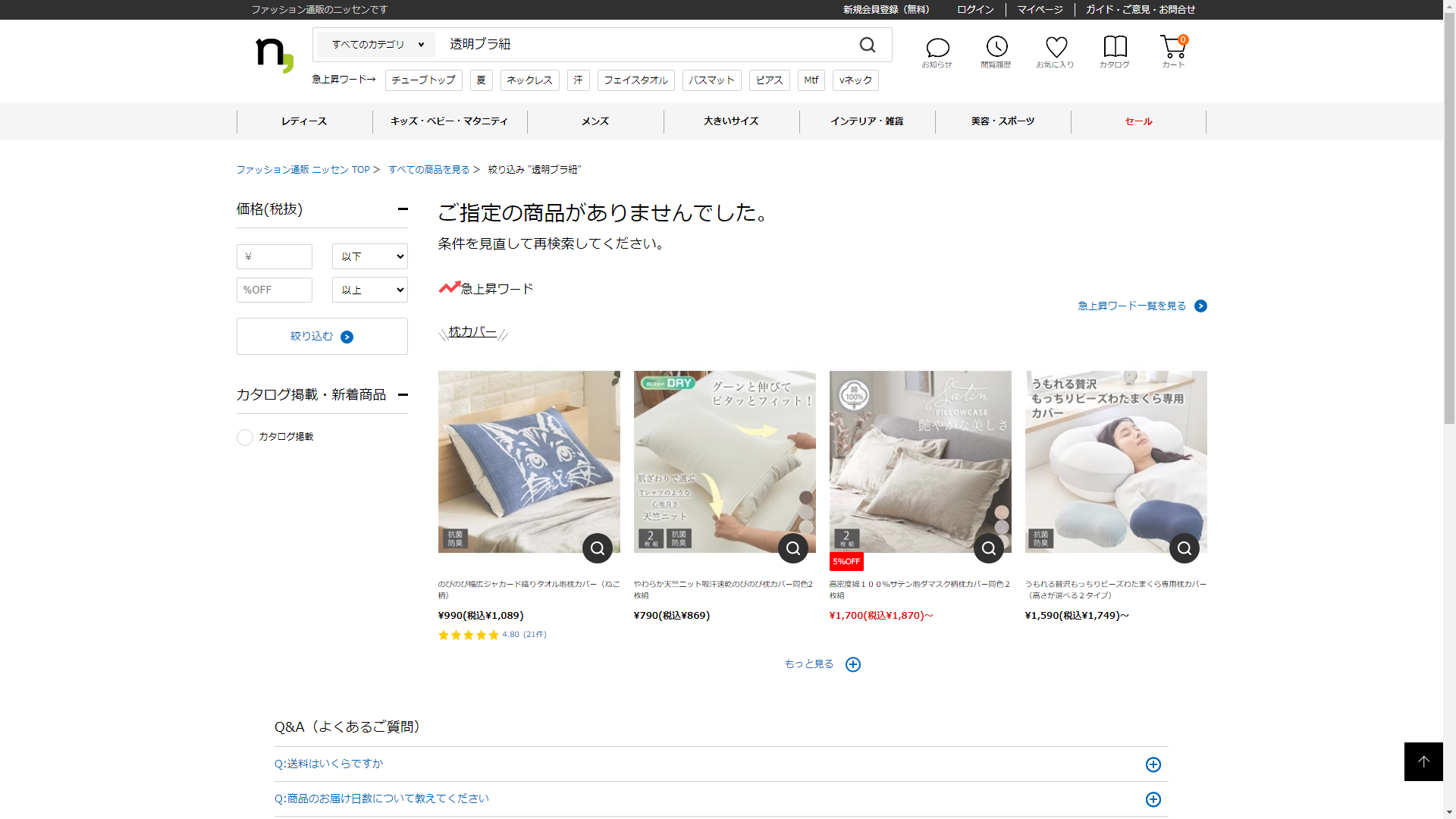Select the カタログ掲載 radio option
This screenshot has height=819, width=1456.
(245, 438)
